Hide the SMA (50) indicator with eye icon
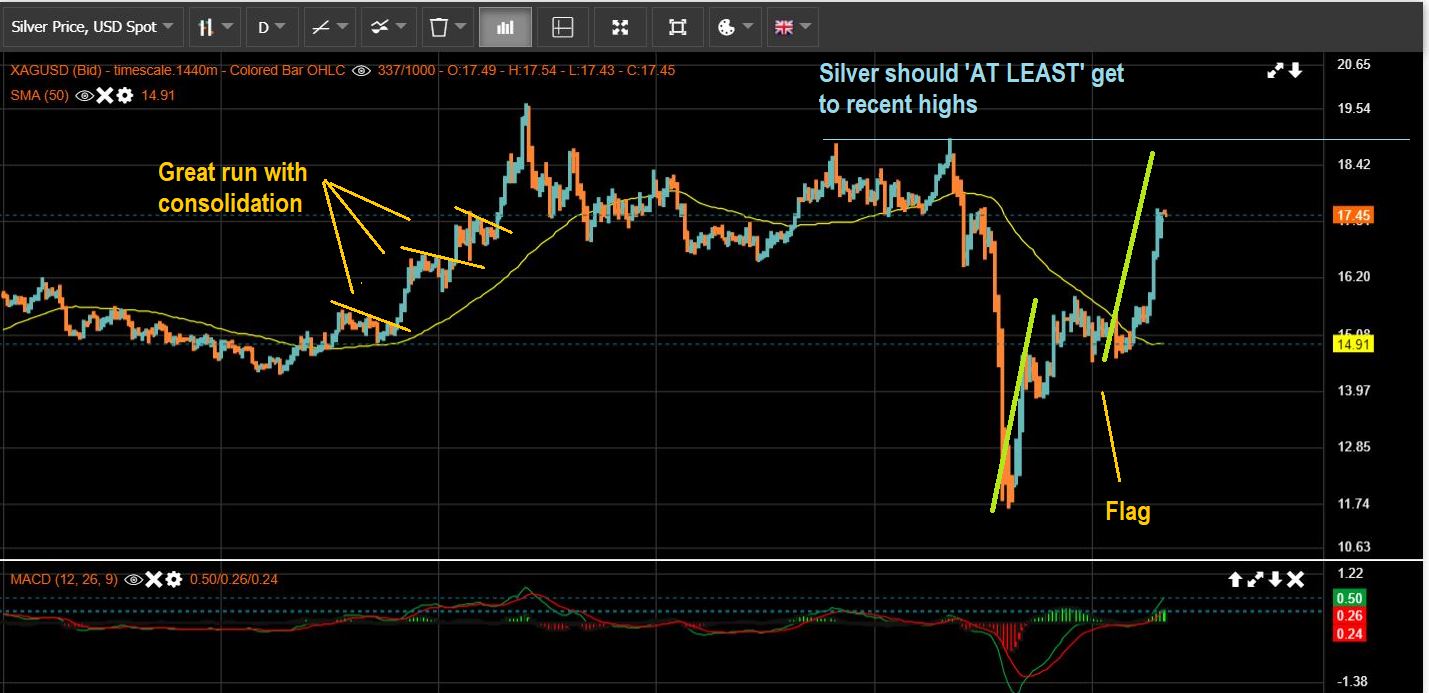 coord(85,95)
